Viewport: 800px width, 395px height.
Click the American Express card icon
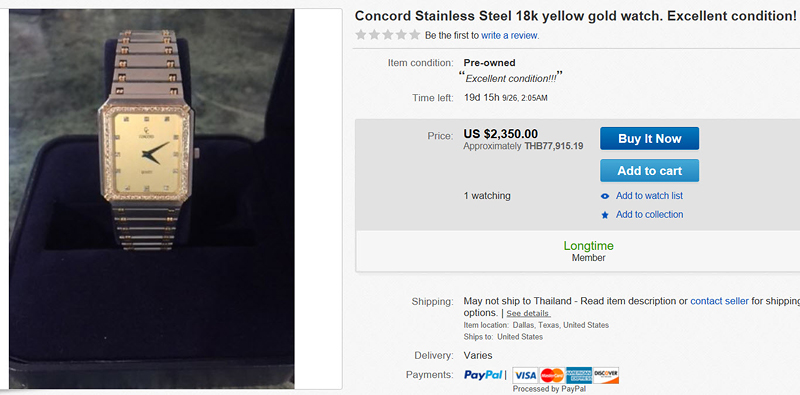click(x=579, y=376)
